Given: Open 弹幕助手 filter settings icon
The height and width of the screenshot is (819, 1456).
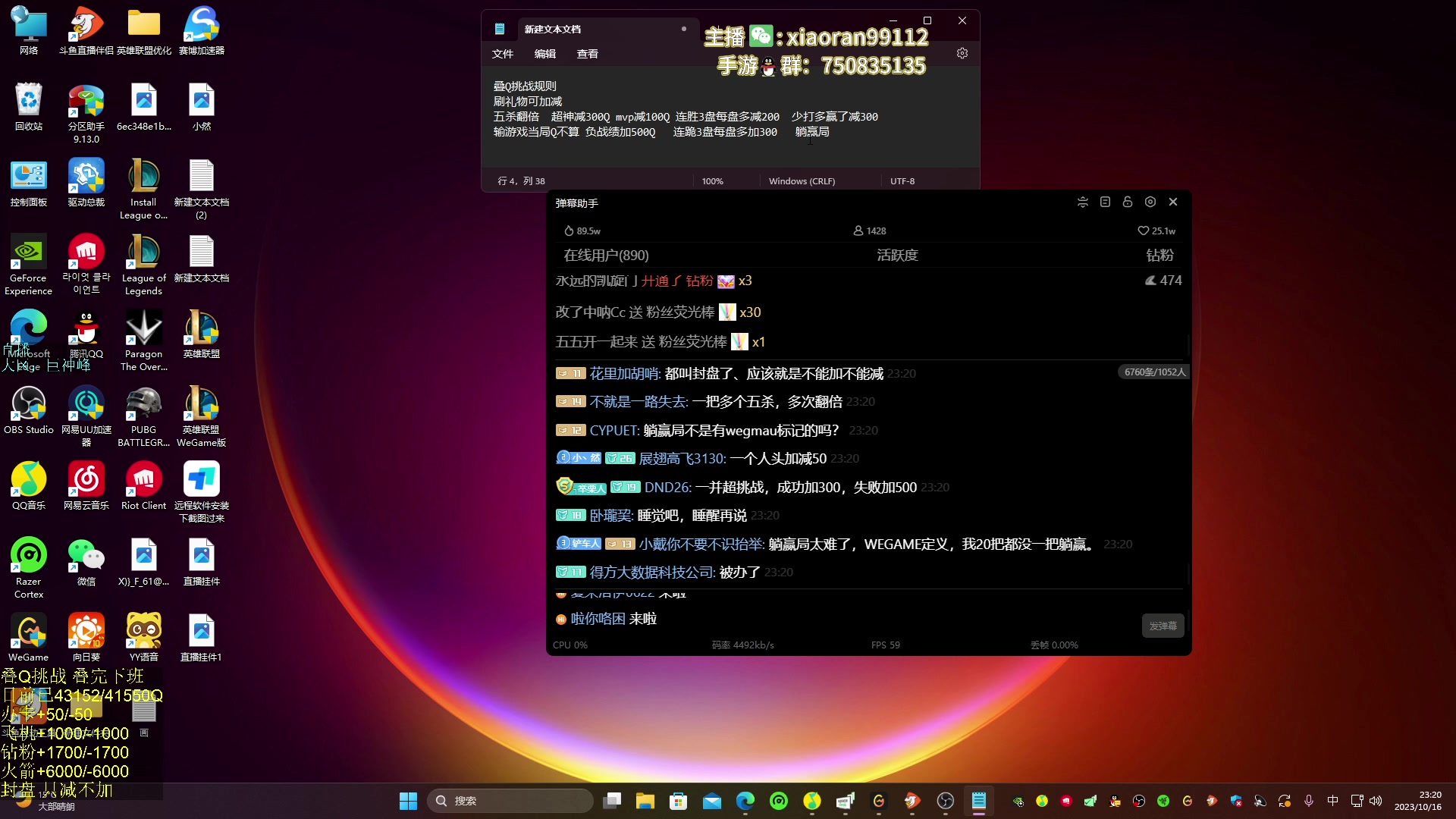Looking at the screenshot, I should (1083, 202).
